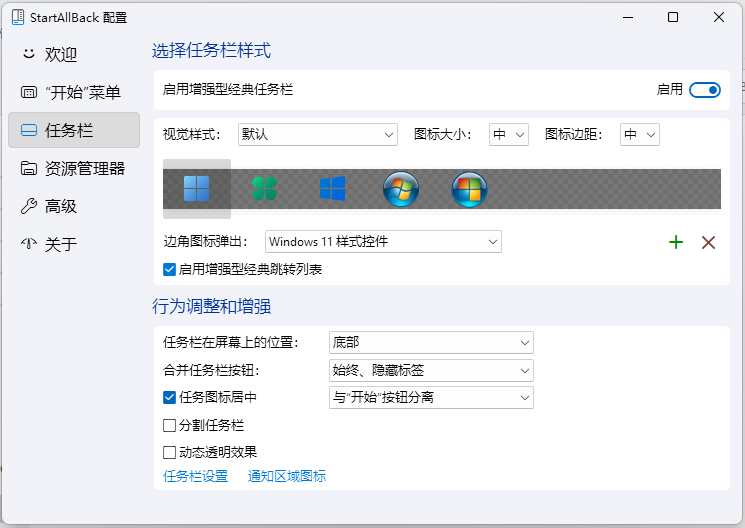Click the StartAllBack app icon in title bar
Viewport: 745px width, 528px height.
point(18,17)
